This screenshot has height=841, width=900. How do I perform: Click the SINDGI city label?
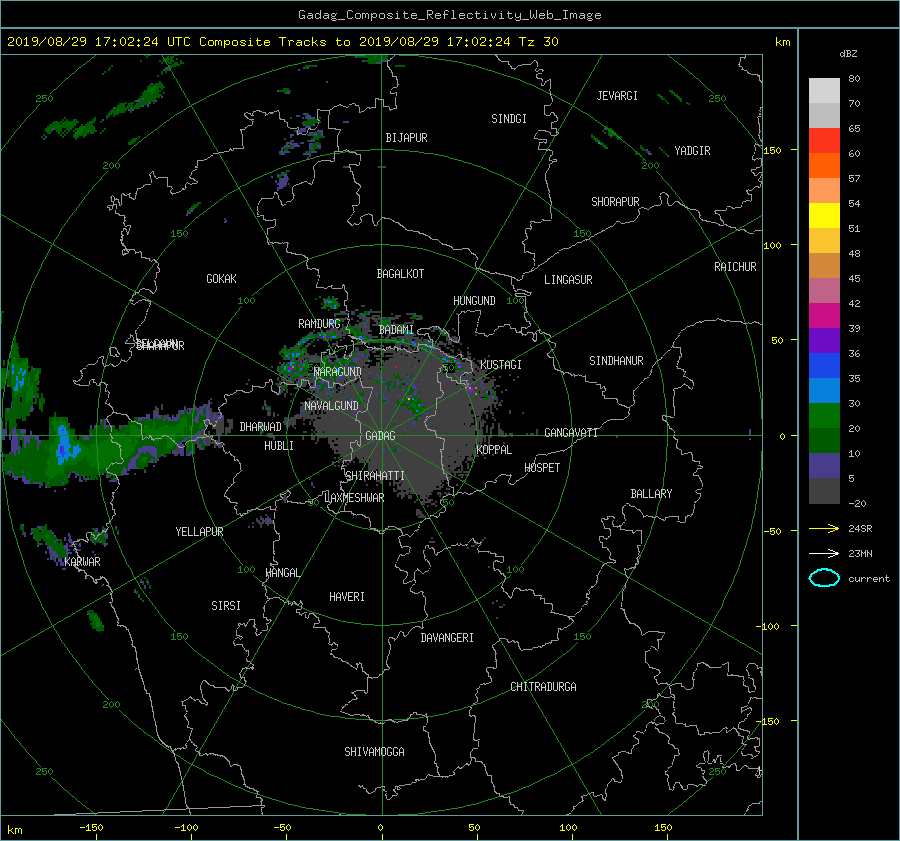[509, 119]
